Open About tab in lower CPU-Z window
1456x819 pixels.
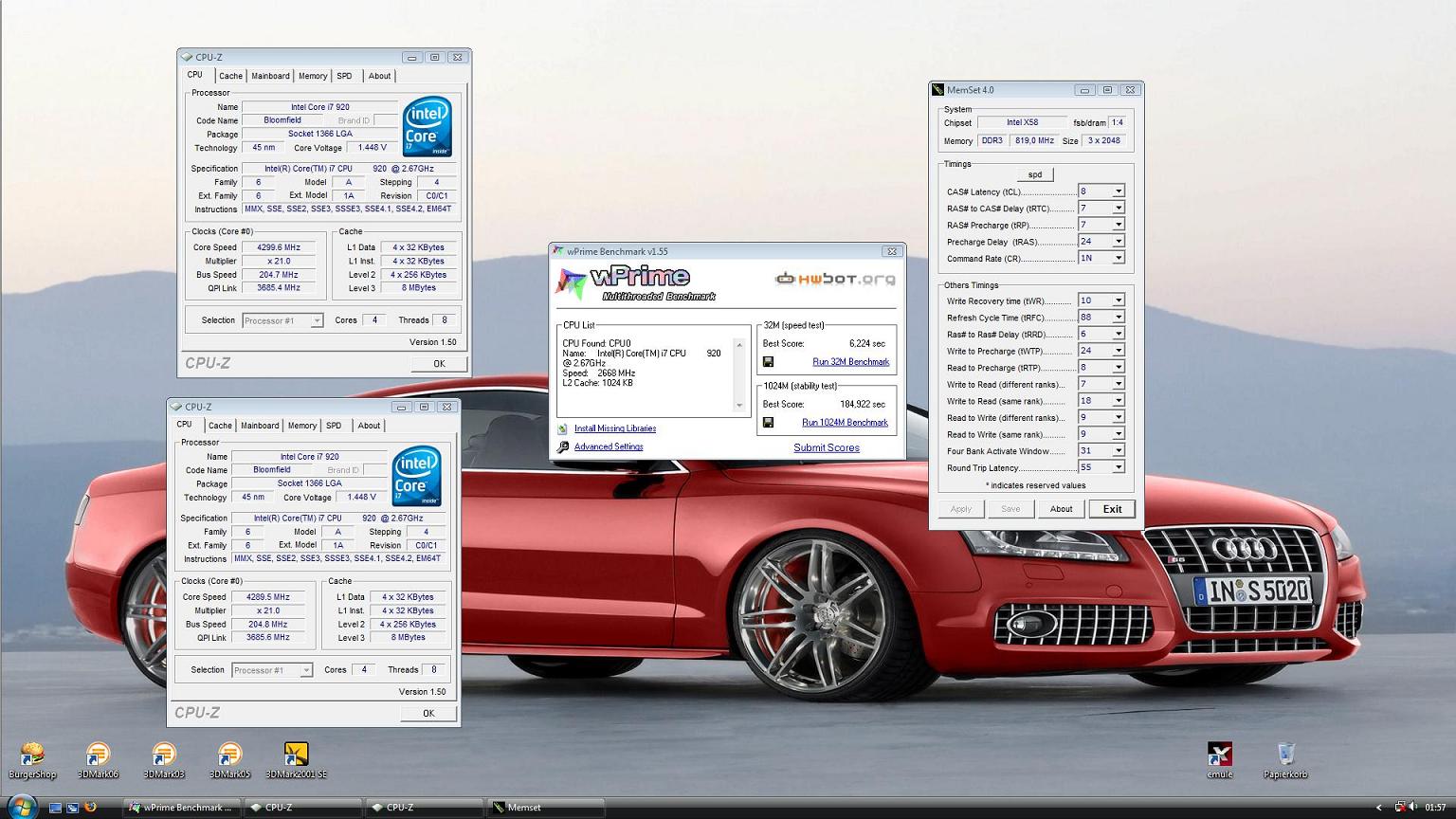369,426
